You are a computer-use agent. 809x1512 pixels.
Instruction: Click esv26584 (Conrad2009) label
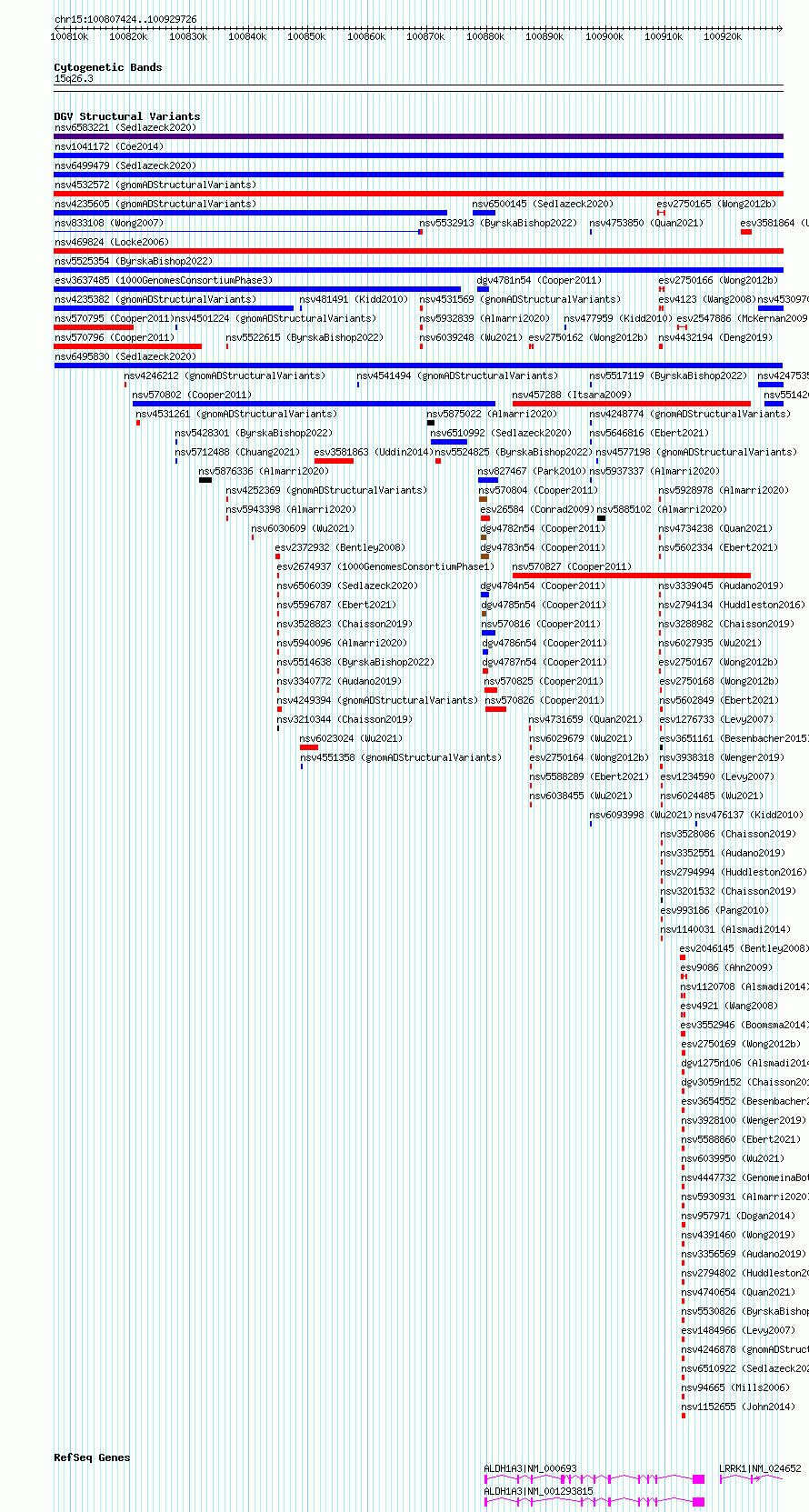[x=537, y=509]
